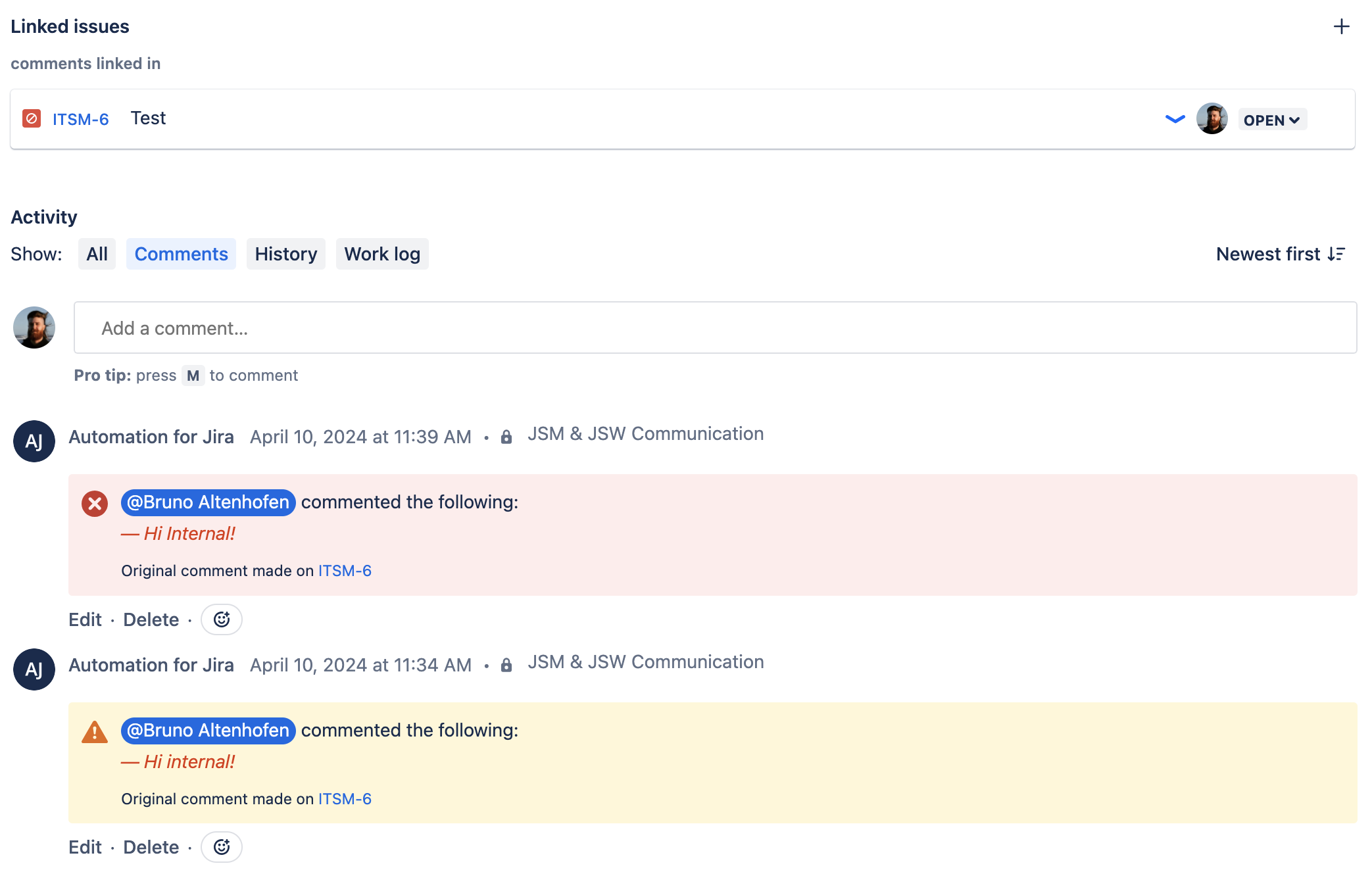Show All activity

pos(97,254)
